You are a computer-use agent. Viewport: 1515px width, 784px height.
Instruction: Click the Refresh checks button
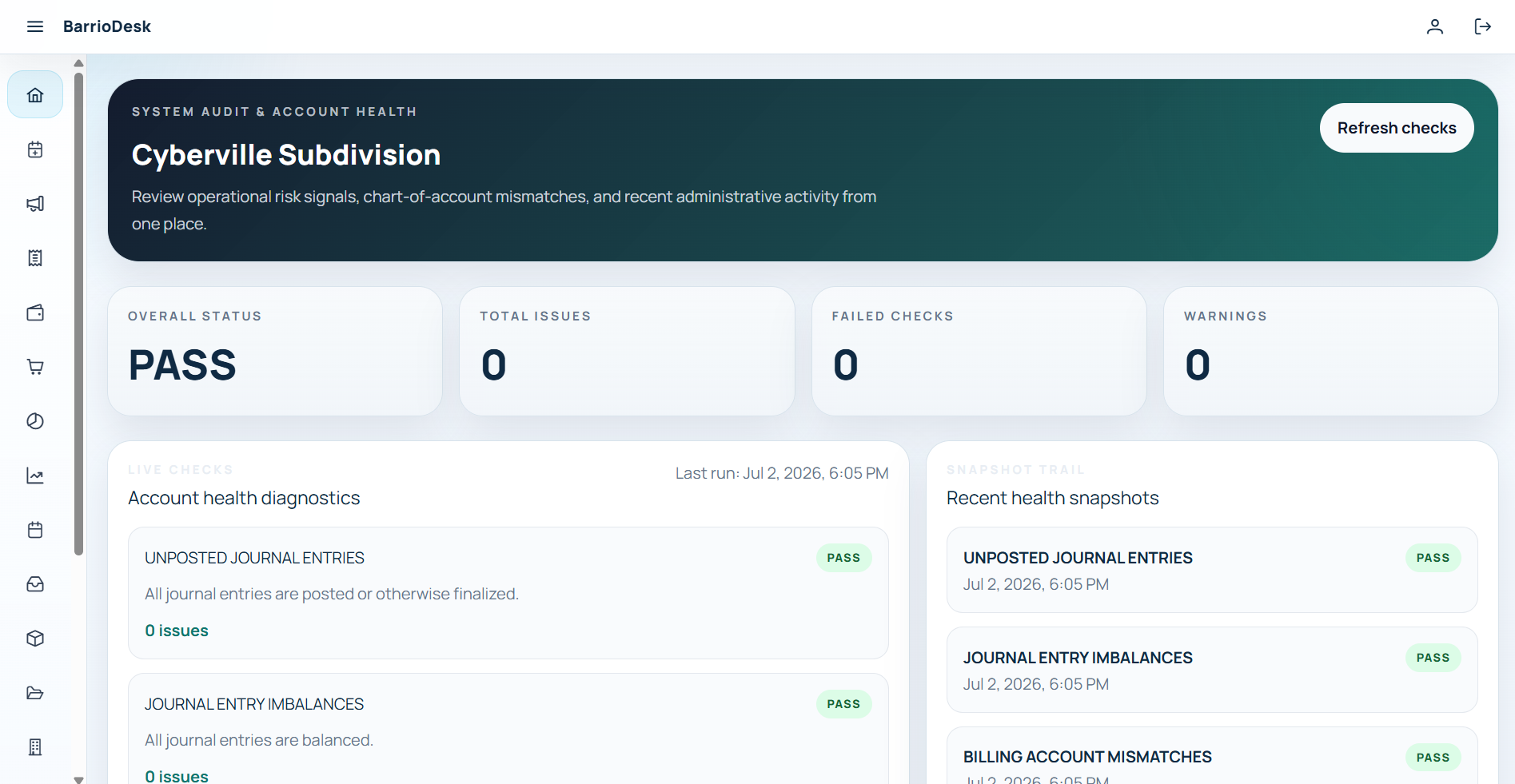click(x=1397, y=128)
